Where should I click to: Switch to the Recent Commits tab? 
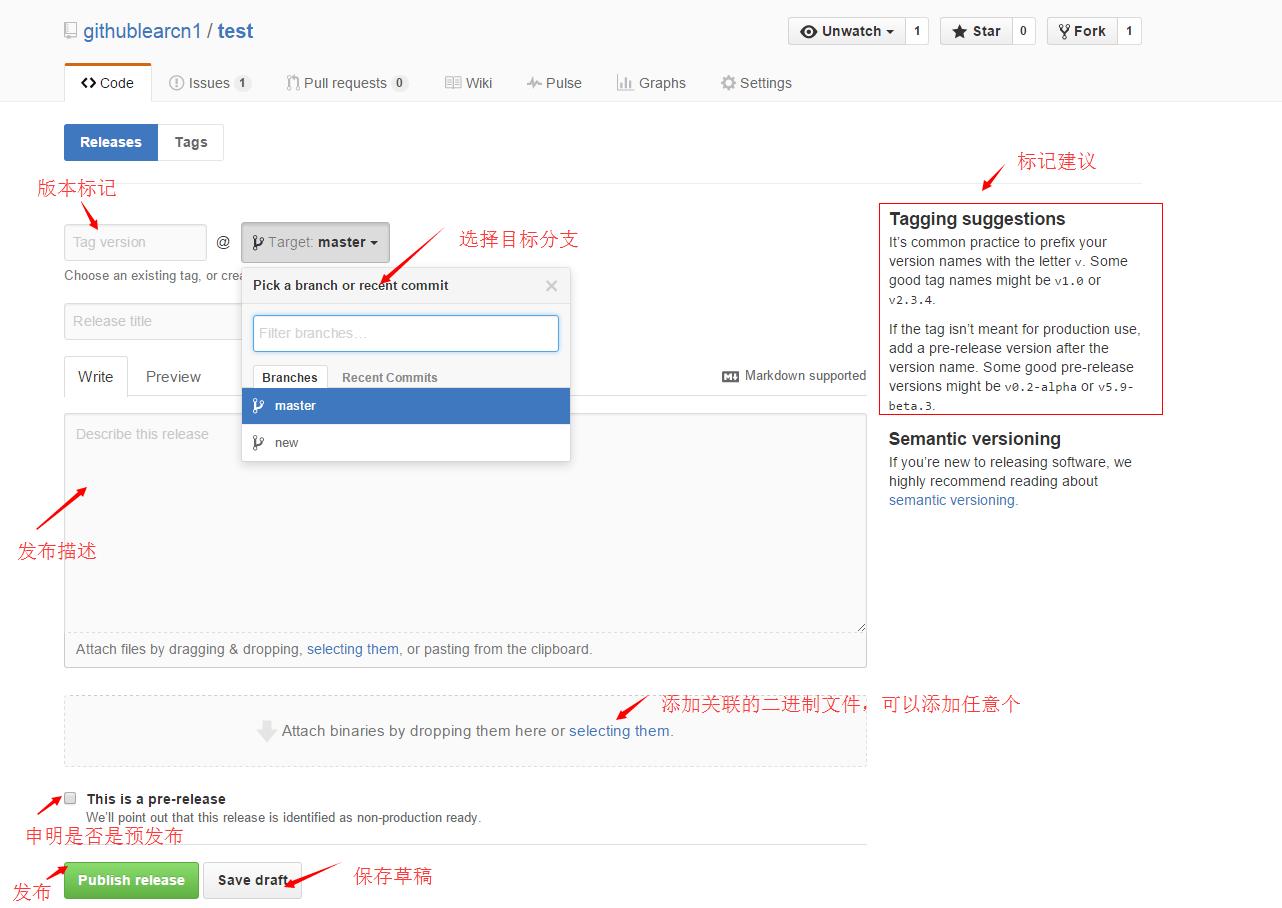(389, 377)
